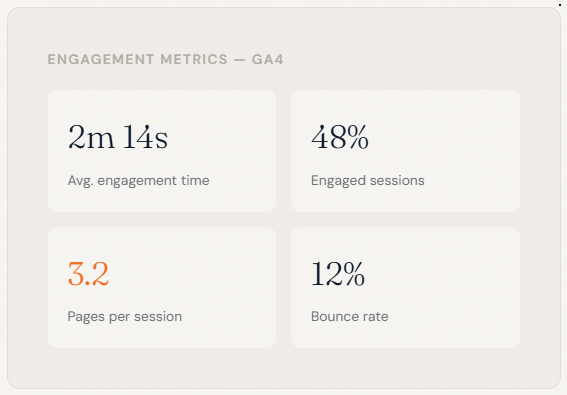Click the Bounce rate label
Image resolution: width=567 pixels, height=395 pixels.
pos(350,317)
